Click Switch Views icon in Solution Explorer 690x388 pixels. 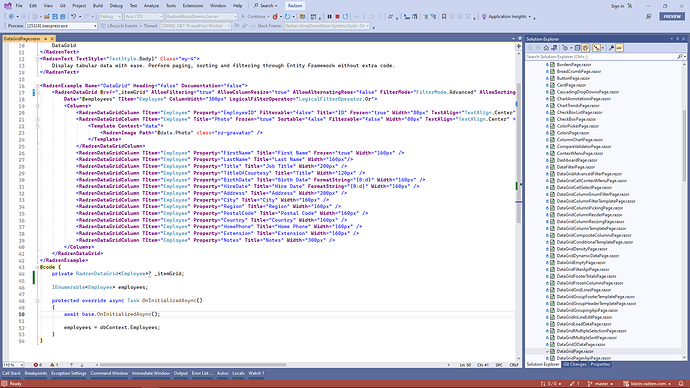coord(554,48)
